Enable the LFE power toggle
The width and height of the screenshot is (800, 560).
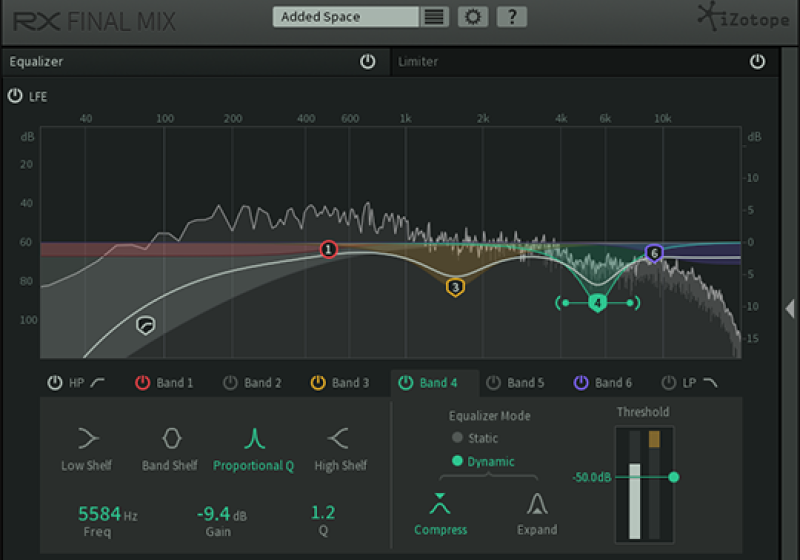point(15,97)
